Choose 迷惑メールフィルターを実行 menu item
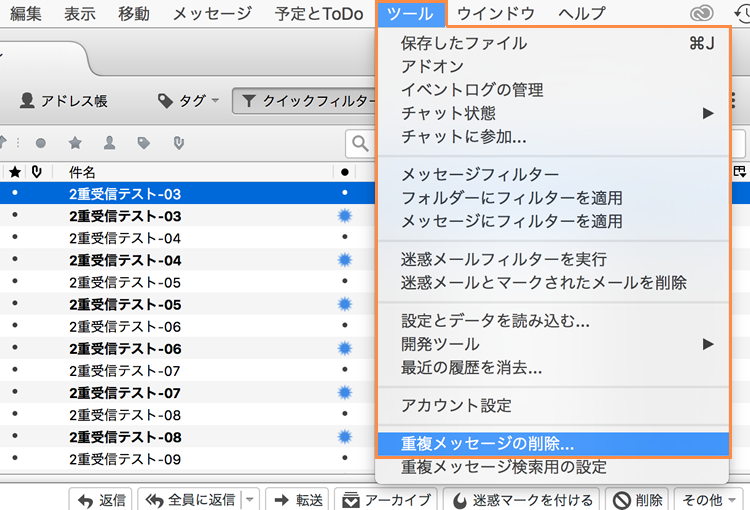750x510 pixels. pyautogui.click(x=552, y=259)
